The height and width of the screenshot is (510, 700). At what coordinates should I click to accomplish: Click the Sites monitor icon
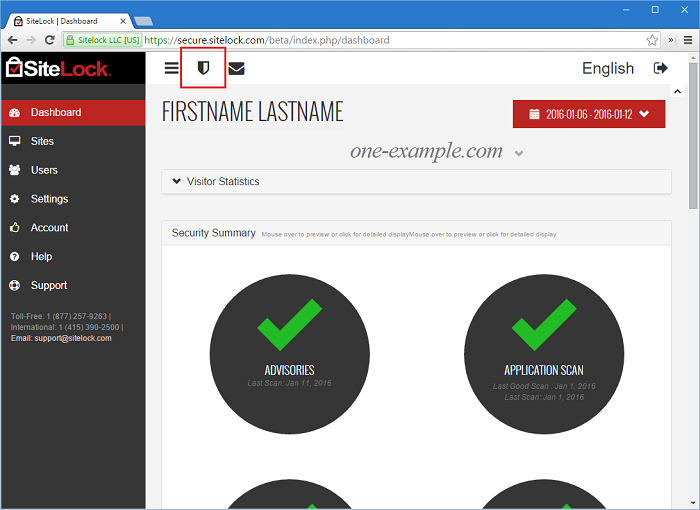(15, 141)
